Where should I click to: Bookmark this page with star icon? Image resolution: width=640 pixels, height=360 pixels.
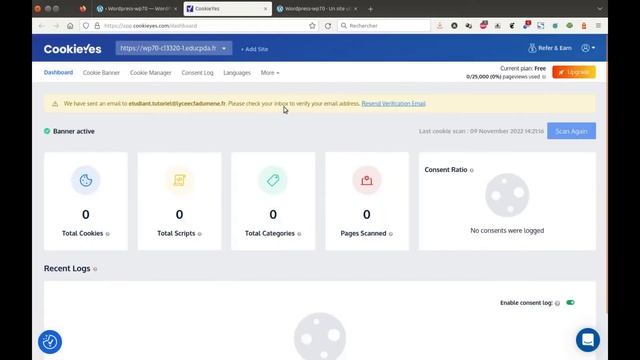click(x=312, y=26)
